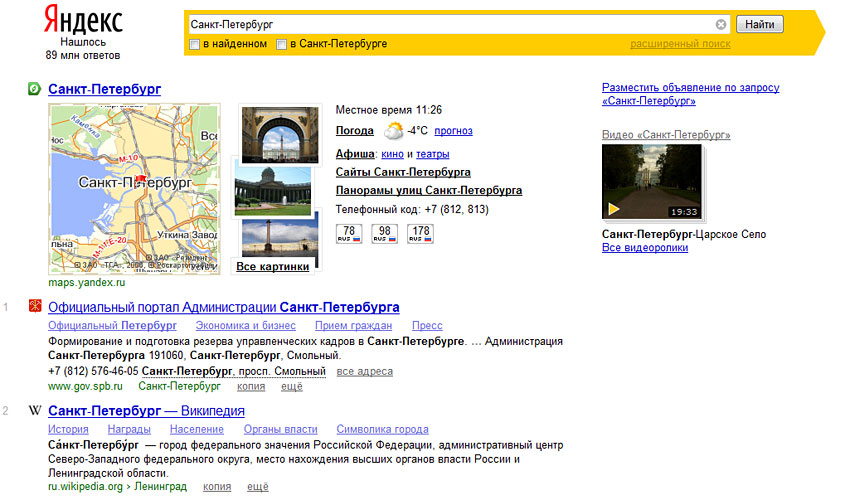Open the 'История' sitelink
The height and width of the screenshot is (500, 845).
pyautogui.click(x=68, y=429)
